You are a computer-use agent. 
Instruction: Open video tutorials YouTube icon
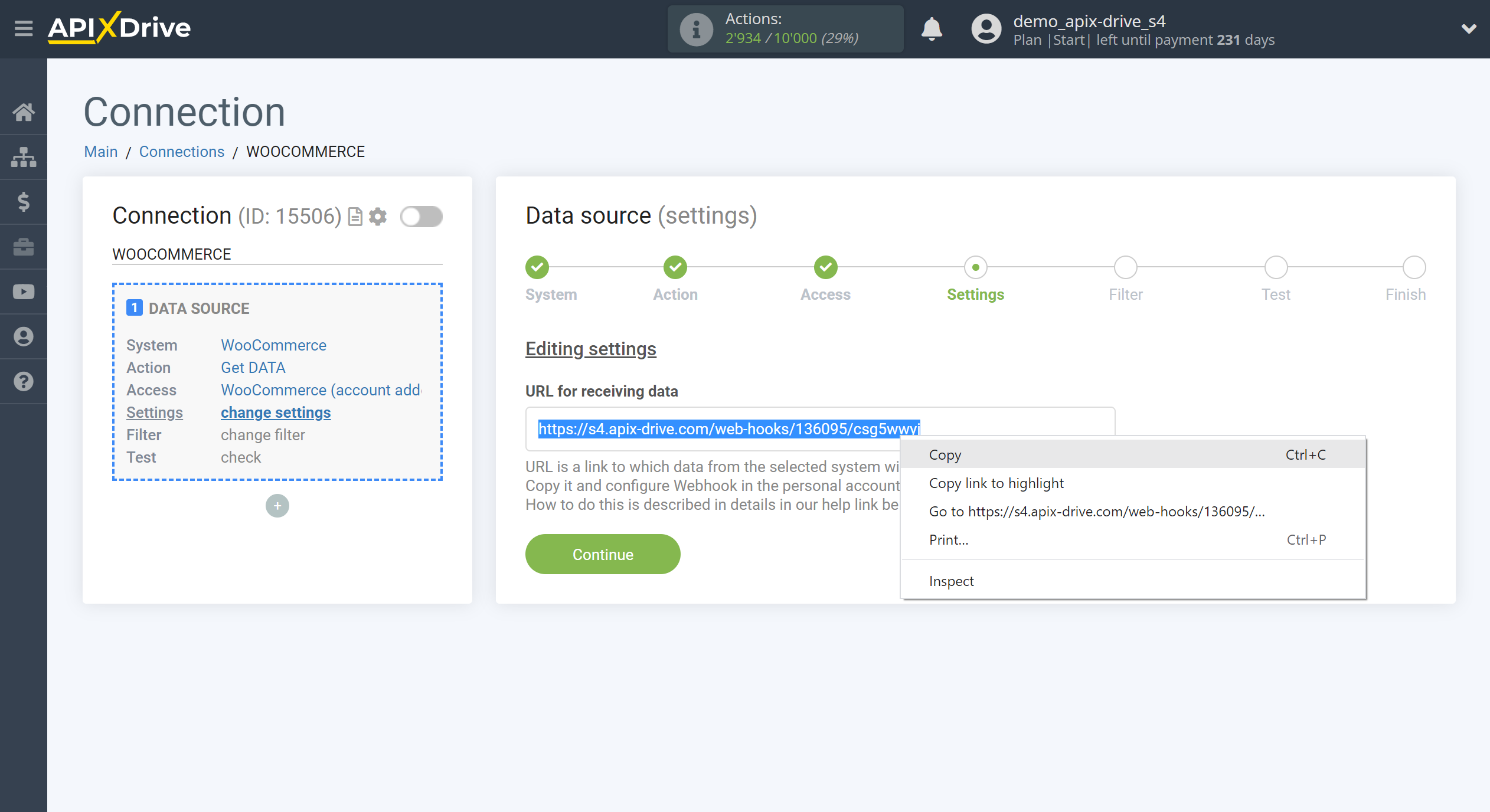[24, 292]
